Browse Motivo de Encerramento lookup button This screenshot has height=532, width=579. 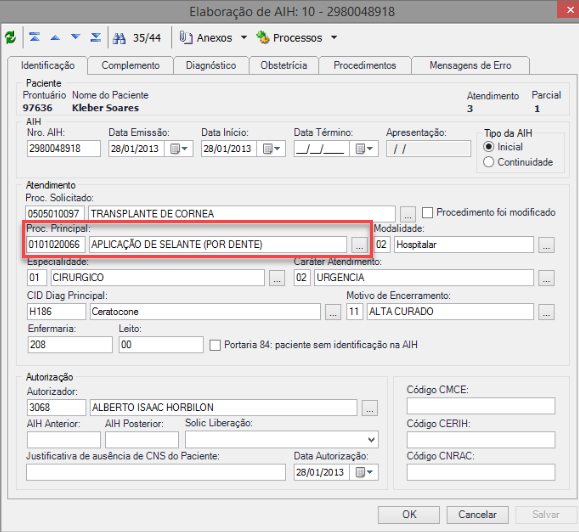point(546,312)
